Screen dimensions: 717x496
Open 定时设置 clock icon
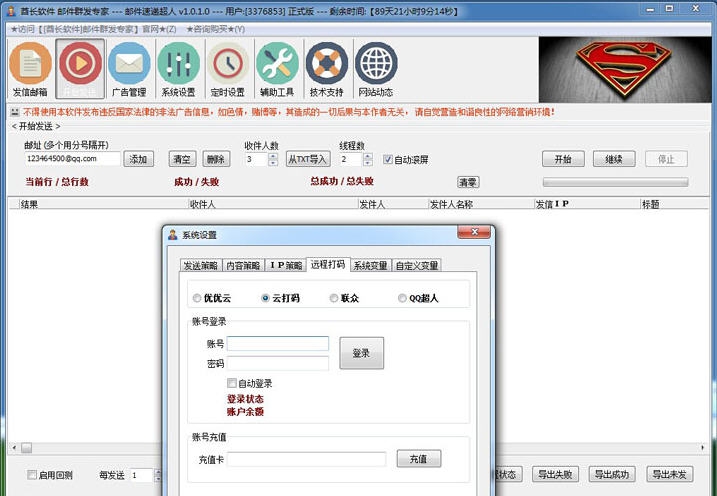pyautogui.click(x=228, y=69)
